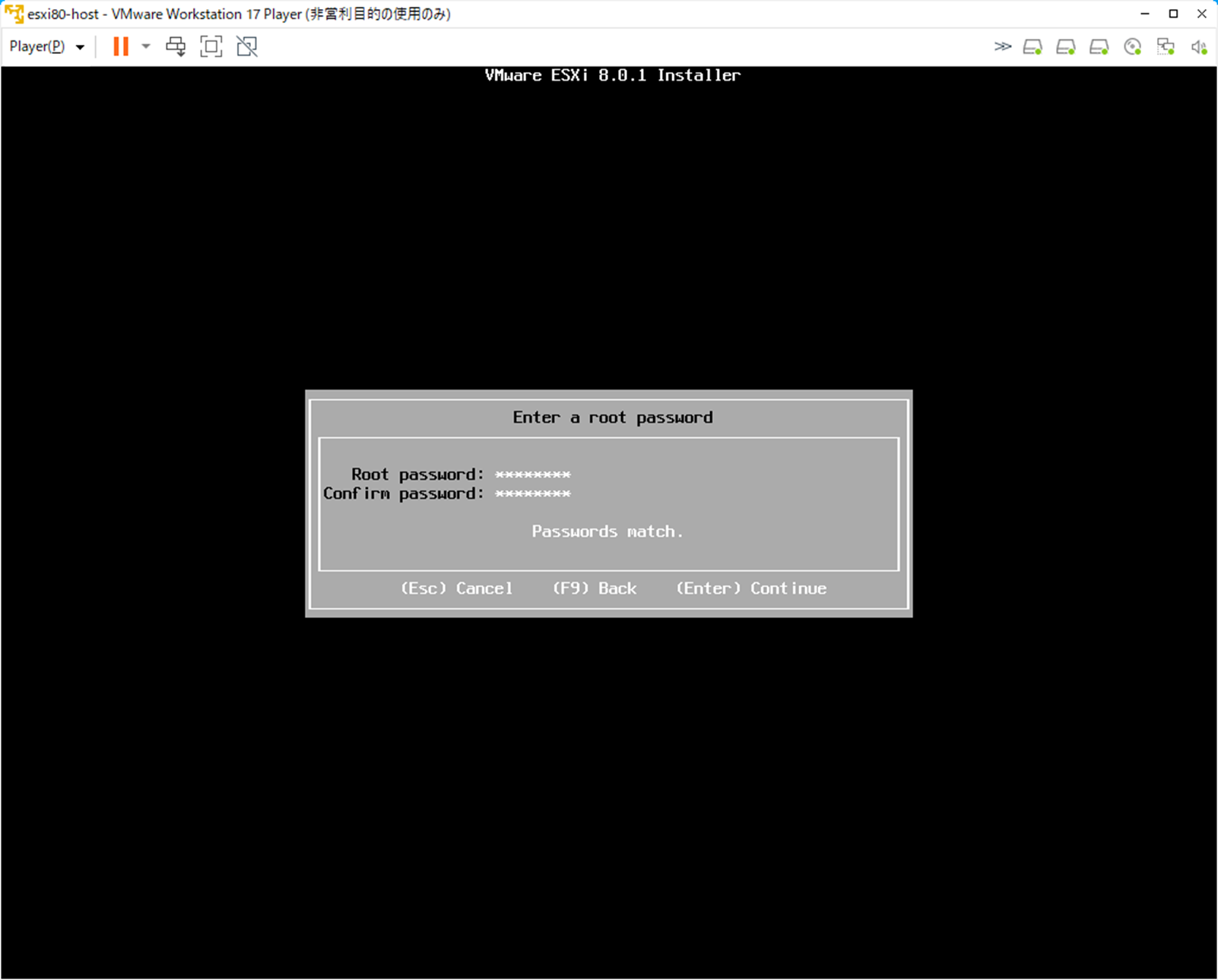Screen dimensions: 1218x980
Task: Open the Player(P) menu
Action: (x=46, y=46)
